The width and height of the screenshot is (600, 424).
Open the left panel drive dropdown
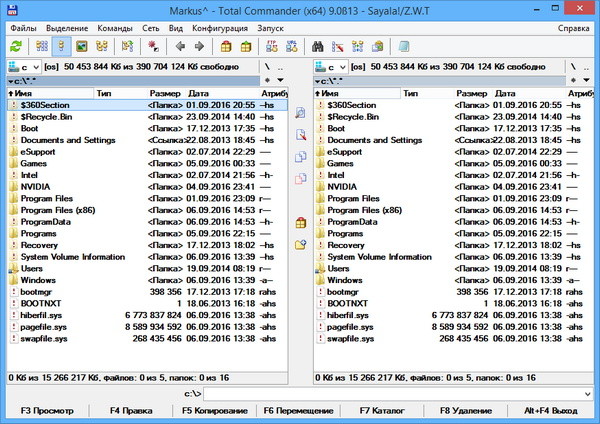click(24, 67)
